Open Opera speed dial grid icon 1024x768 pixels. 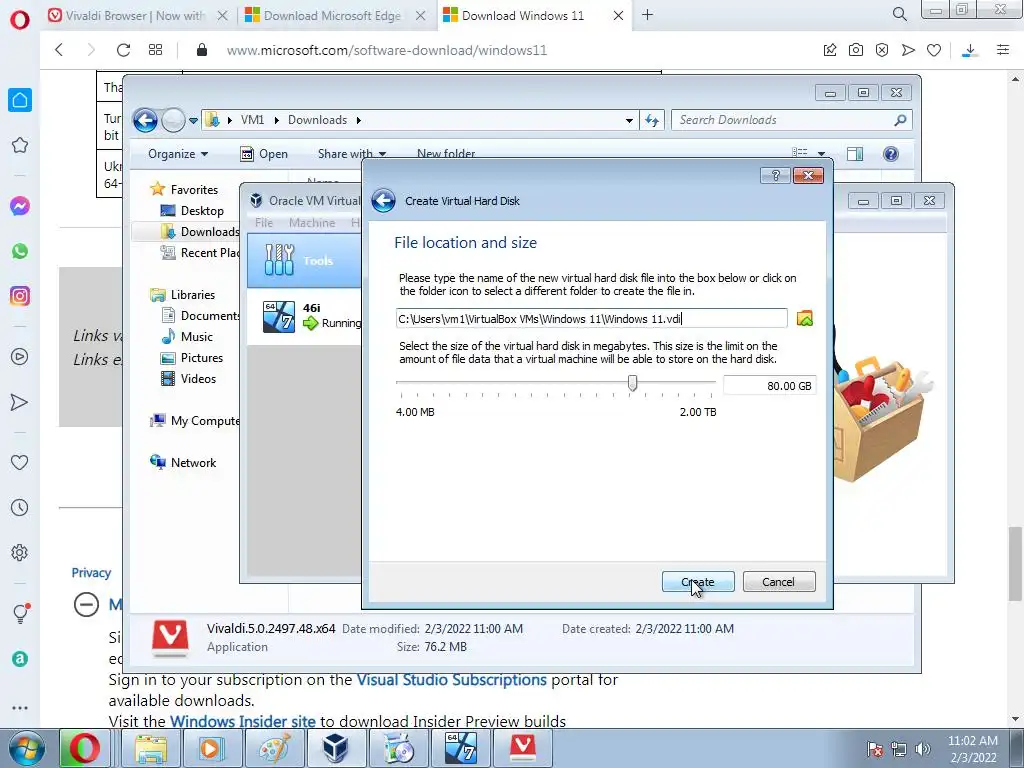155,50
